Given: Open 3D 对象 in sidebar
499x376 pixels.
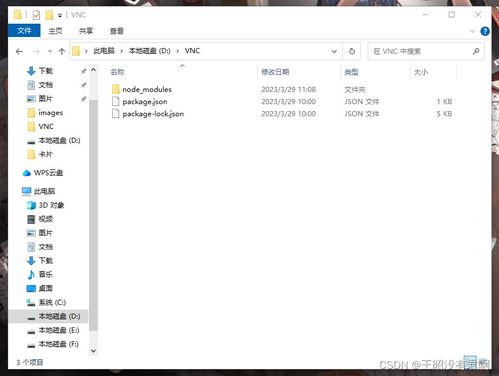Looking at the screenshot, I should 51,205.
